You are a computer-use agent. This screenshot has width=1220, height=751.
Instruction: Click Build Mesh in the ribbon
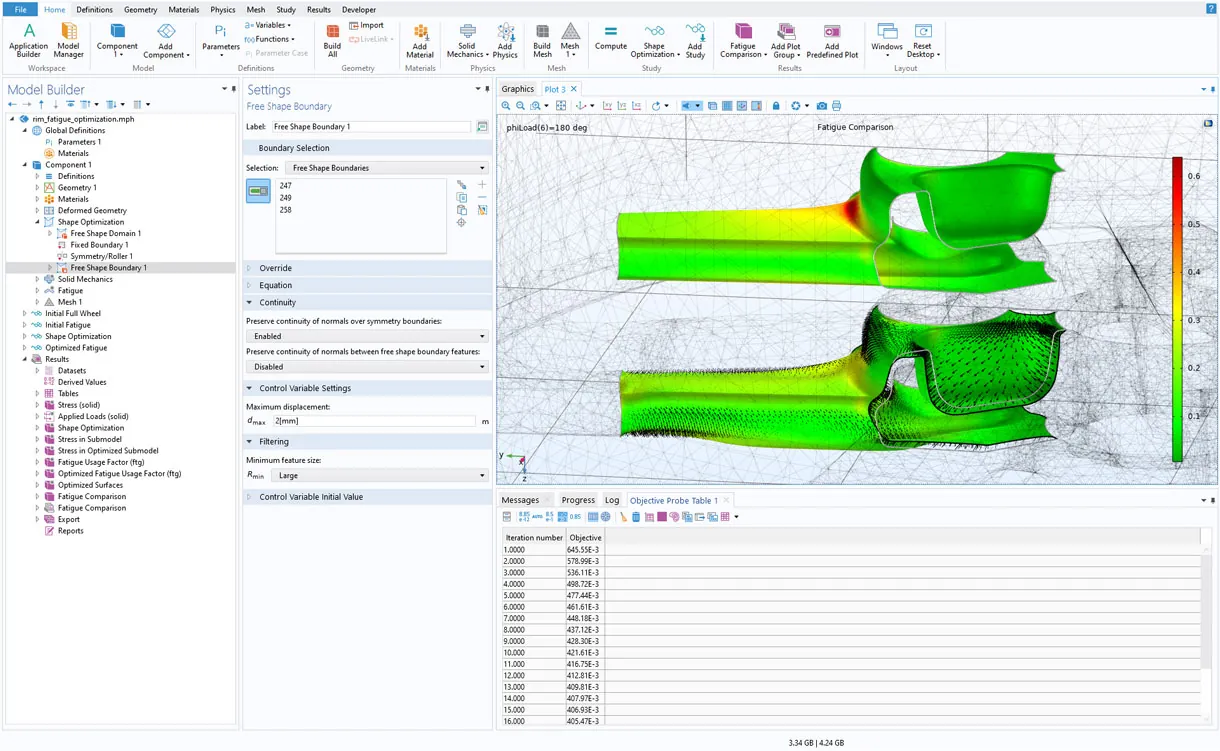click(541, 38)
